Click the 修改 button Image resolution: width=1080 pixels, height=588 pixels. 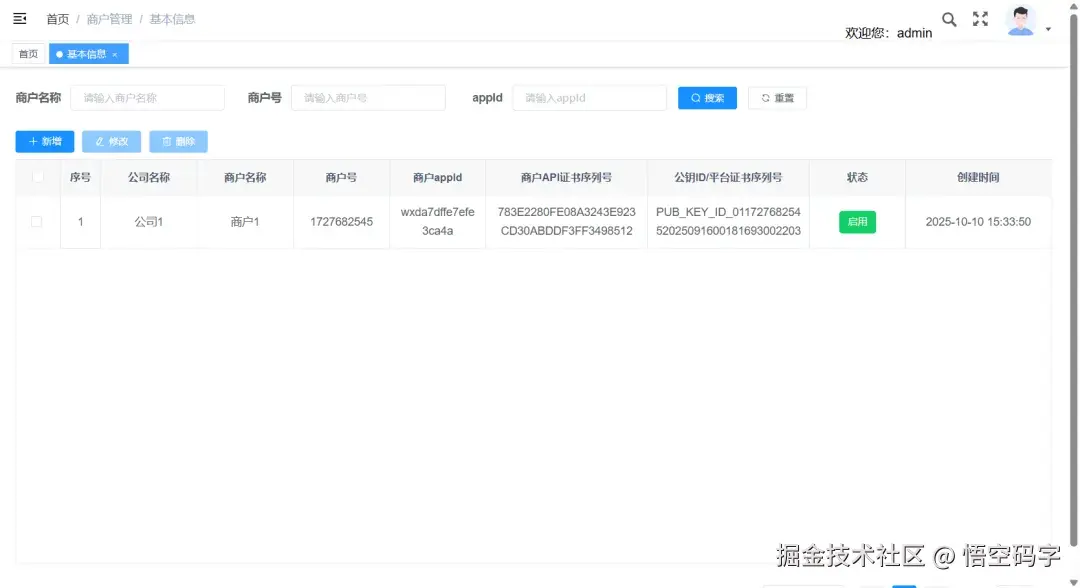[x=112, y=141]
